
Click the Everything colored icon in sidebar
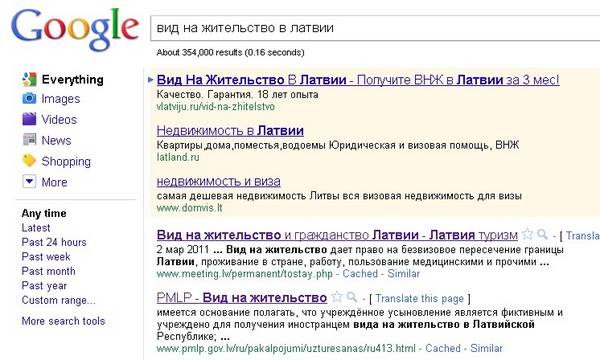pyautogui.click(x=29, y=79)
